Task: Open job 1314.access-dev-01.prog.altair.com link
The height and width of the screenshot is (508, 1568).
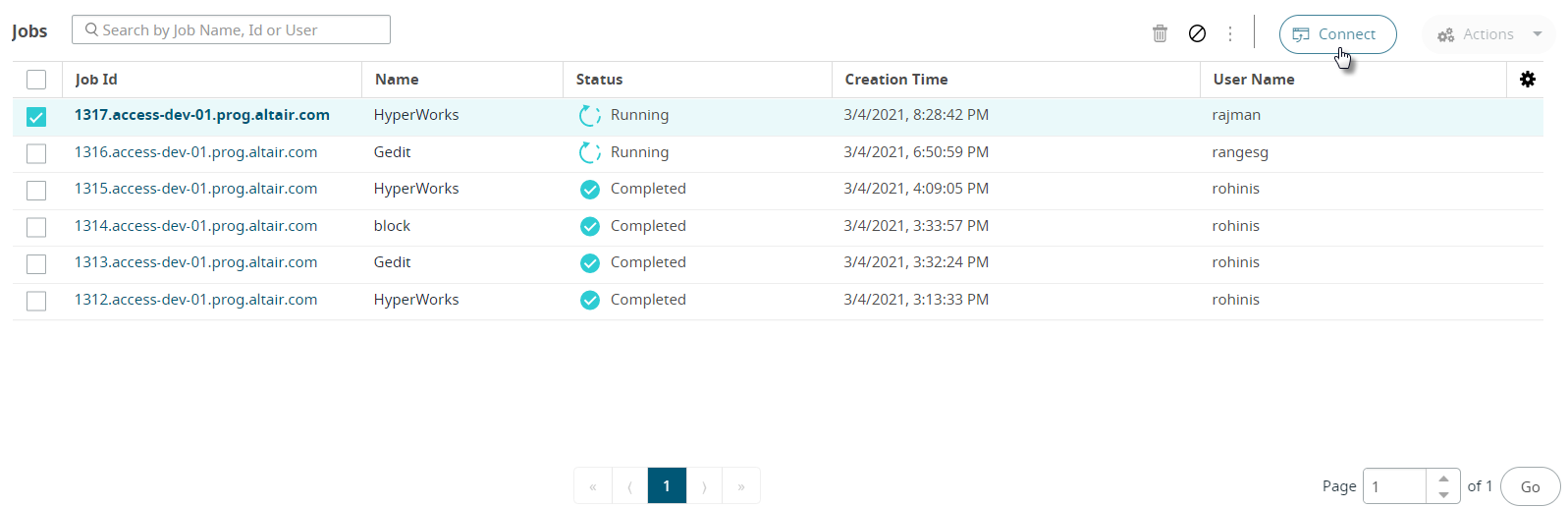Action: (x=196, y=226)
